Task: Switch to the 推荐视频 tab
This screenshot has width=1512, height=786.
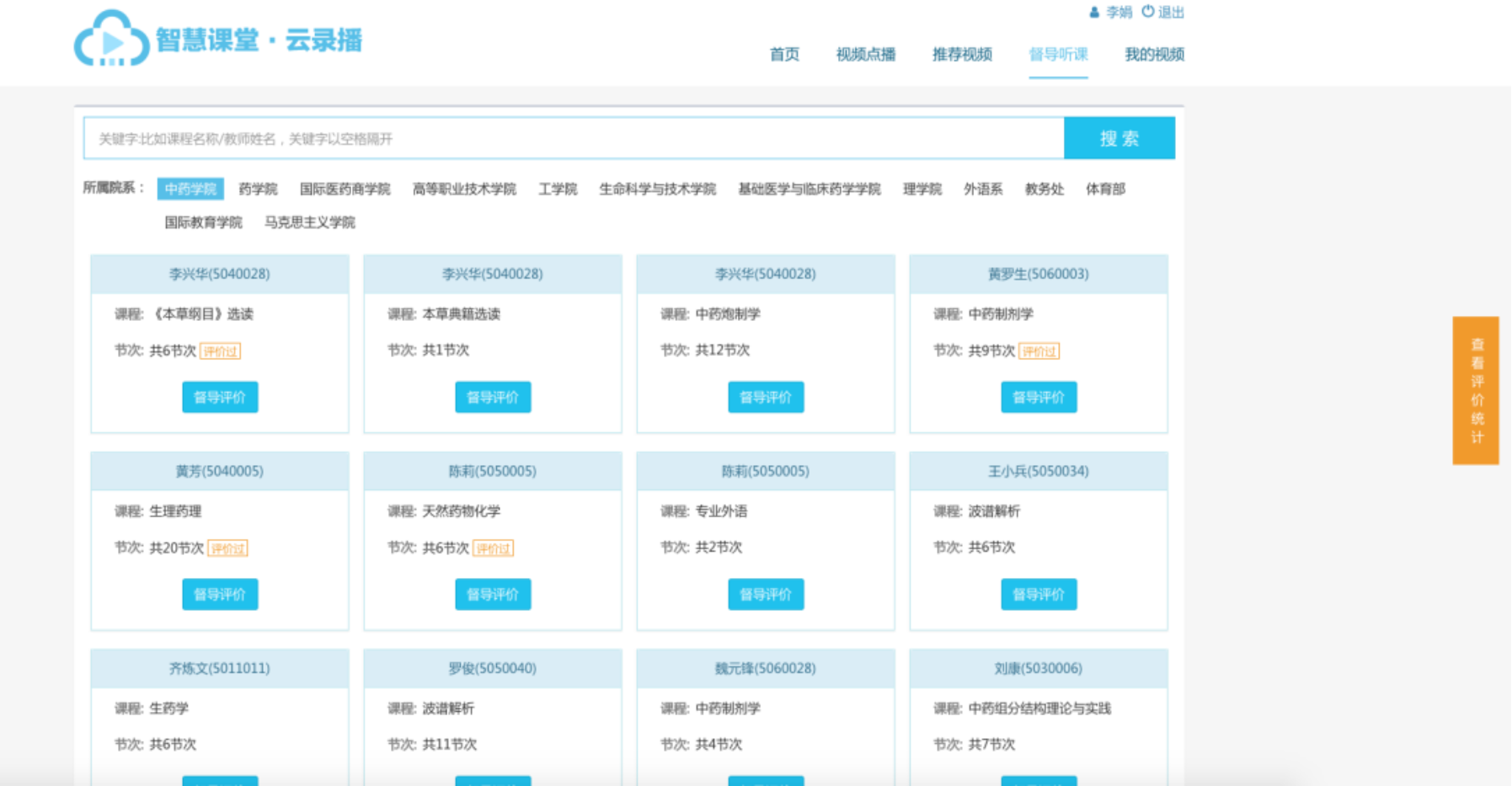Action: pyautogui.click(x=962, y=55)
